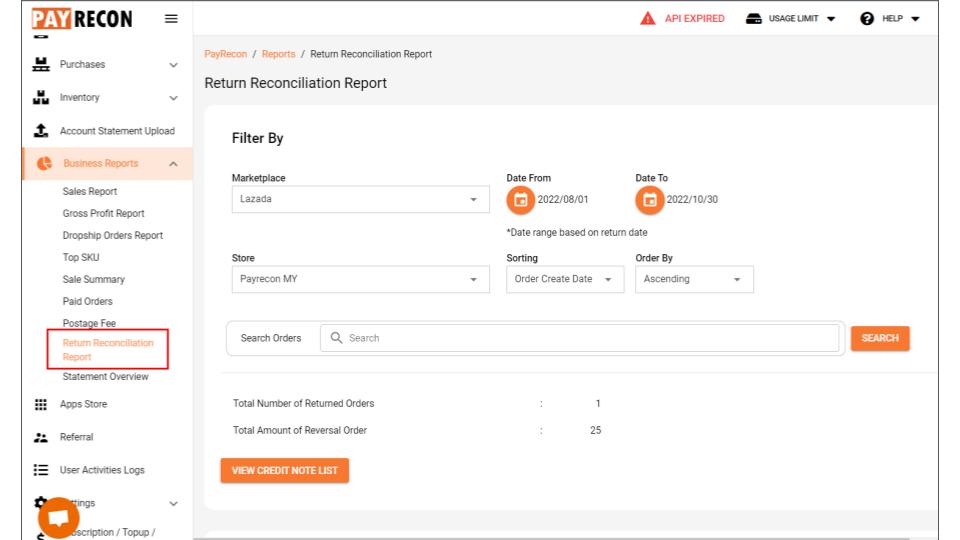960x540 pixels.
Task: Open the hamburger menu icon
Action: point(171,19)
